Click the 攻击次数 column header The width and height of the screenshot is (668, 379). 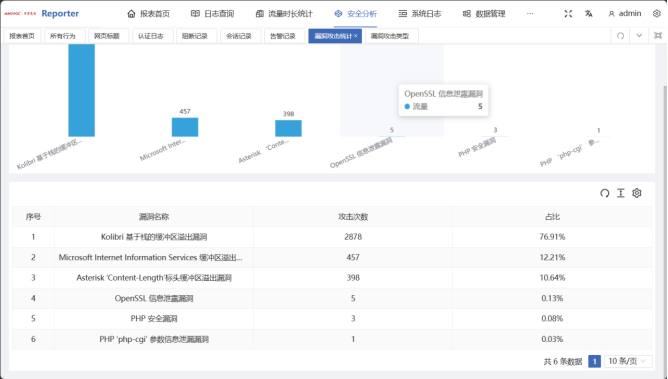click(x=353, y=217)
